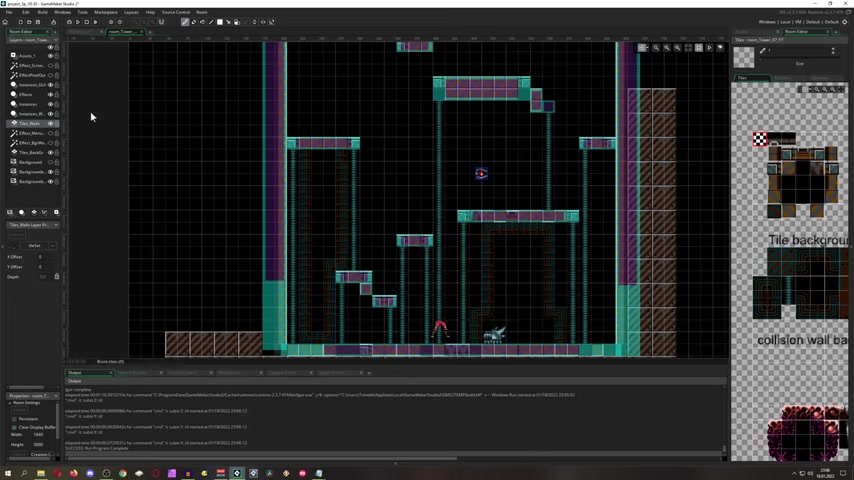Screen dimensions: 854x480
Task: Toggle room grid snapping in the canvas
Action: click(642, 48)
